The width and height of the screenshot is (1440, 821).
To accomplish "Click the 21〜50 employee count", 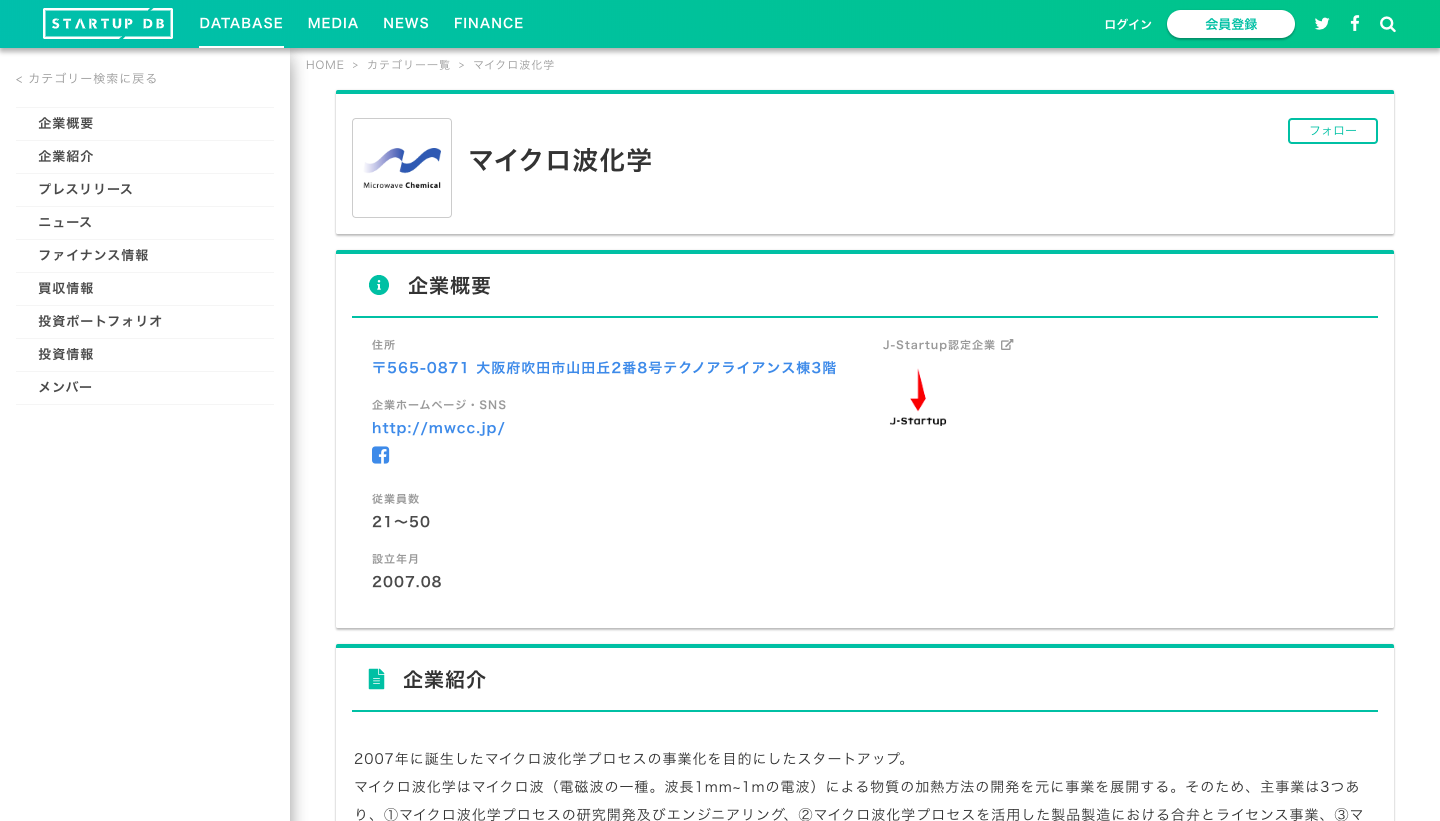I will click(x=401, y=522).
